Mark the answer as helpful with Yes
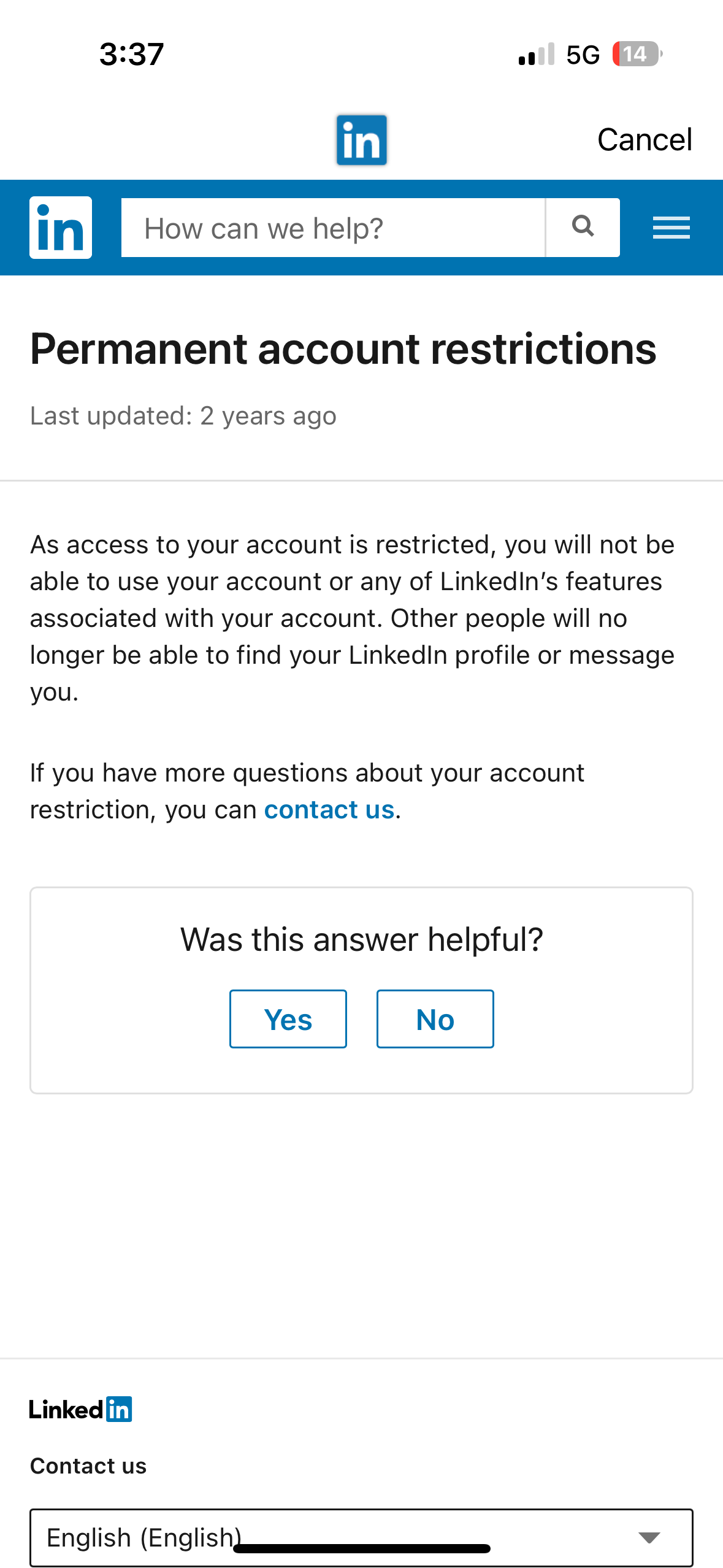Image resolution: width=723 pixels, height=1568 pixels. point(288,1019)
